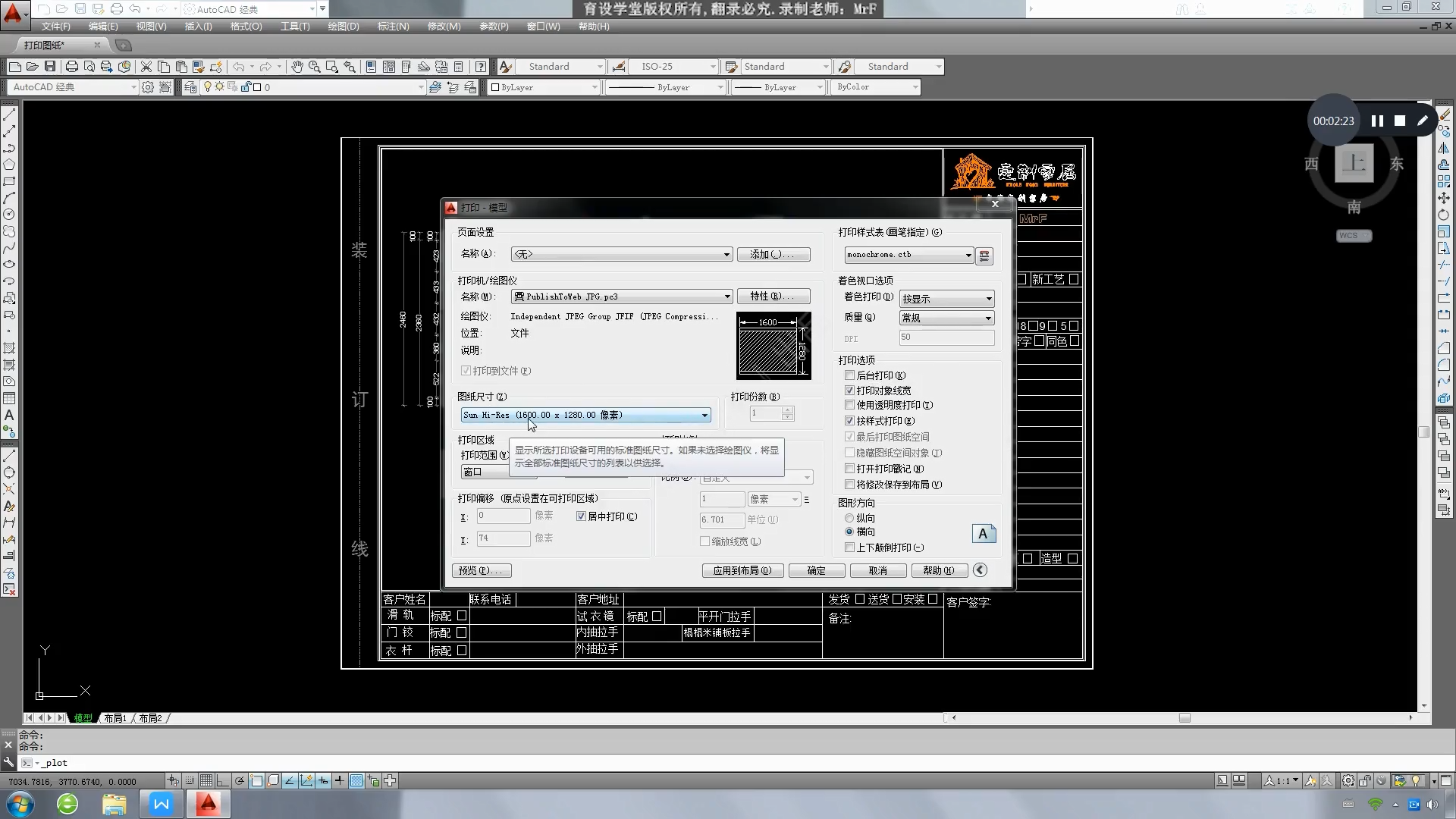Click the 取消 cancel button
The image size is (1456, 819).
point(878,570)
